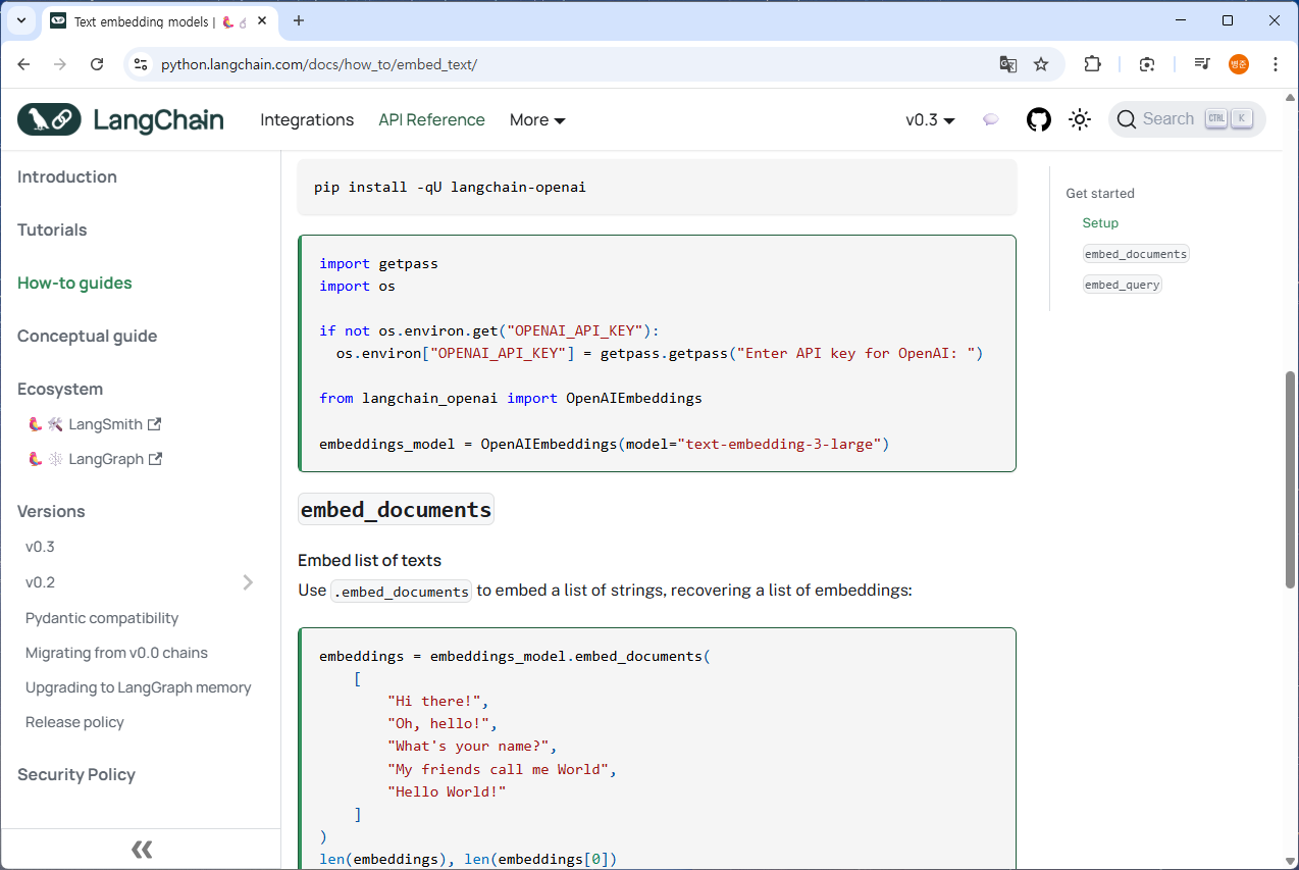
Task: Open Security Policy in the sidebar
Action: (76, 775)
